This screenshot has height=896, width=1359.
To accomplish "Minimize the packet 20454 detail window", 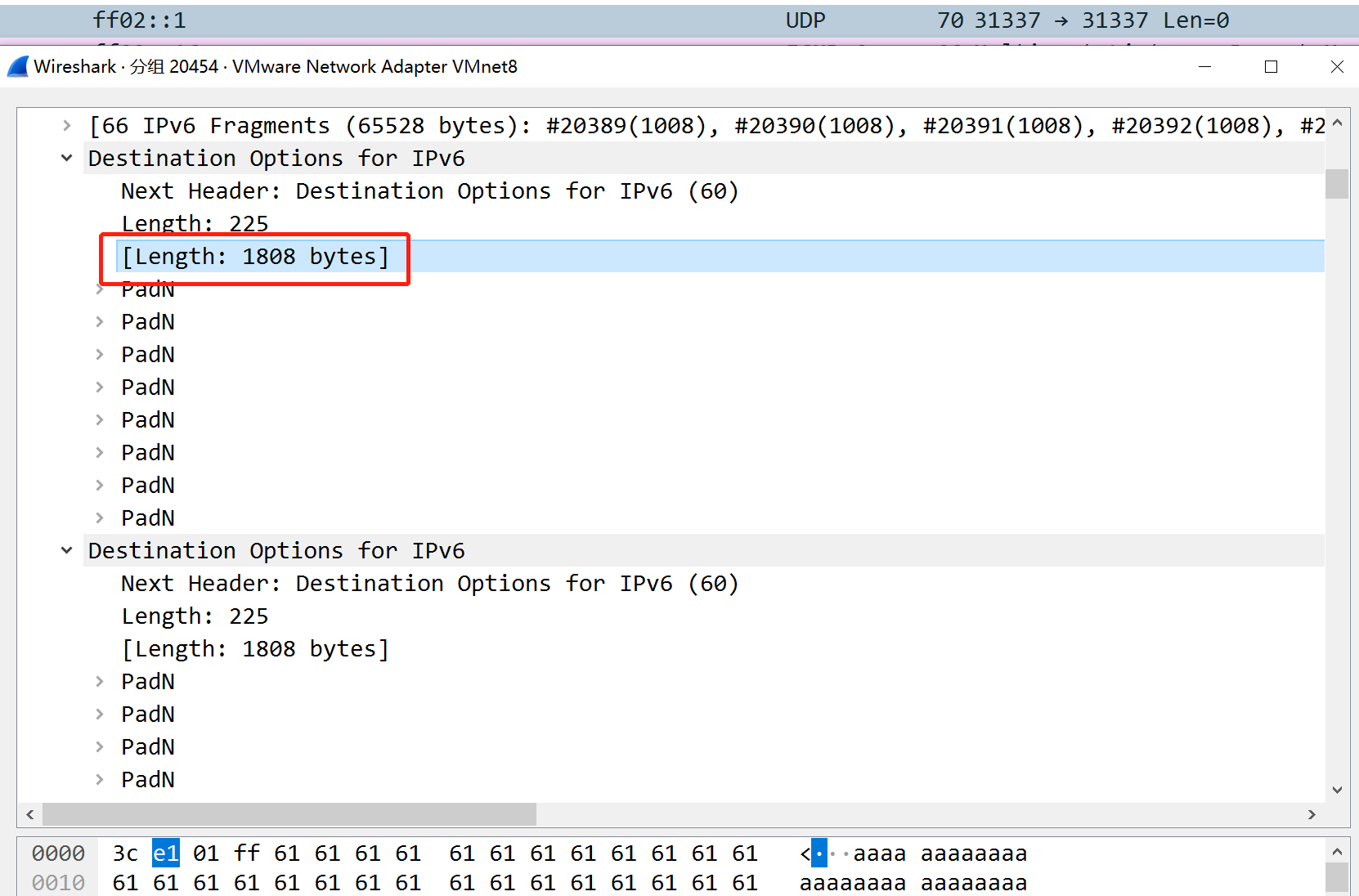I will [x=1204, y=67].
